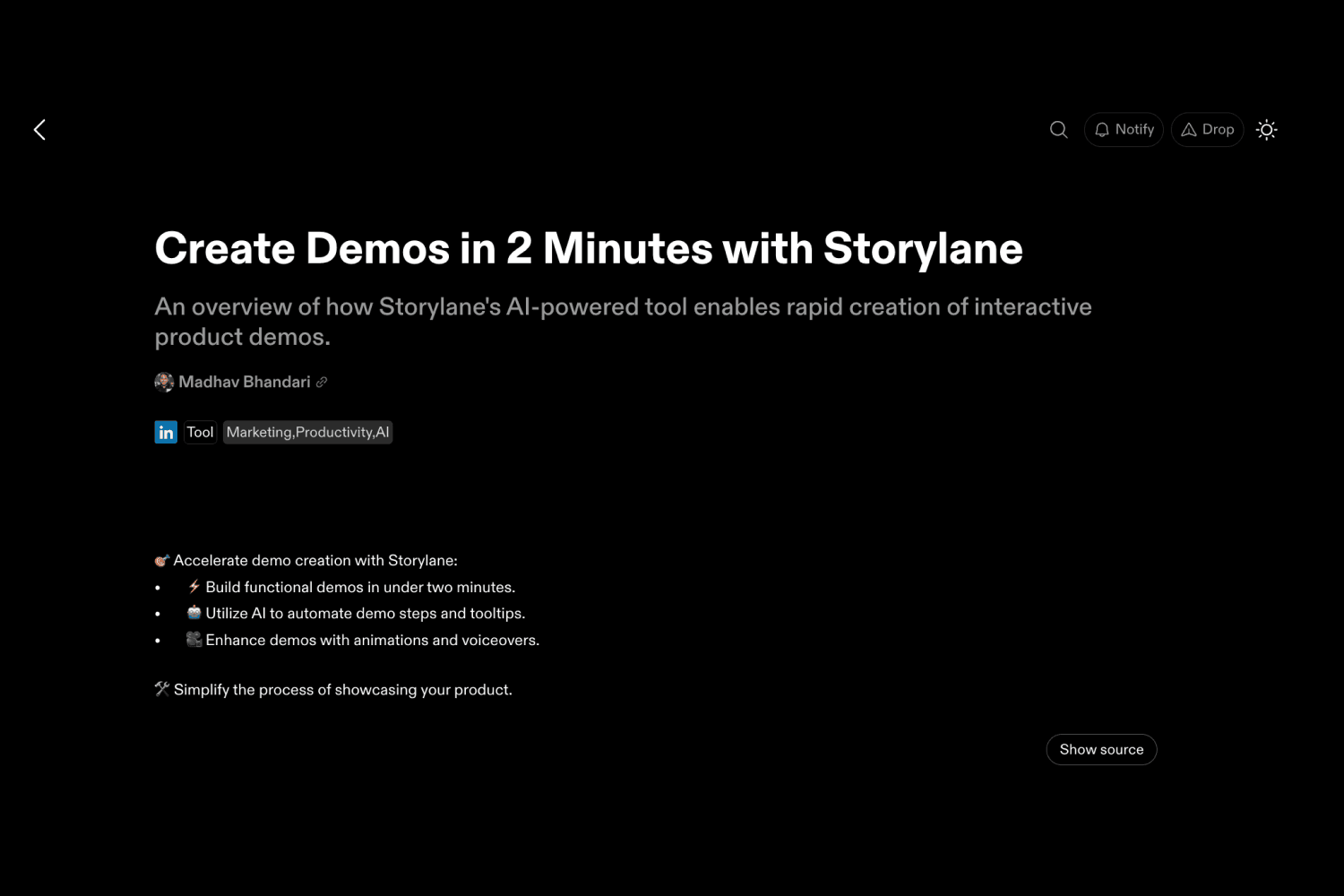Click 'Simplify the process of showcasing your product.'

pyautogui.click(x=333, y=690)
